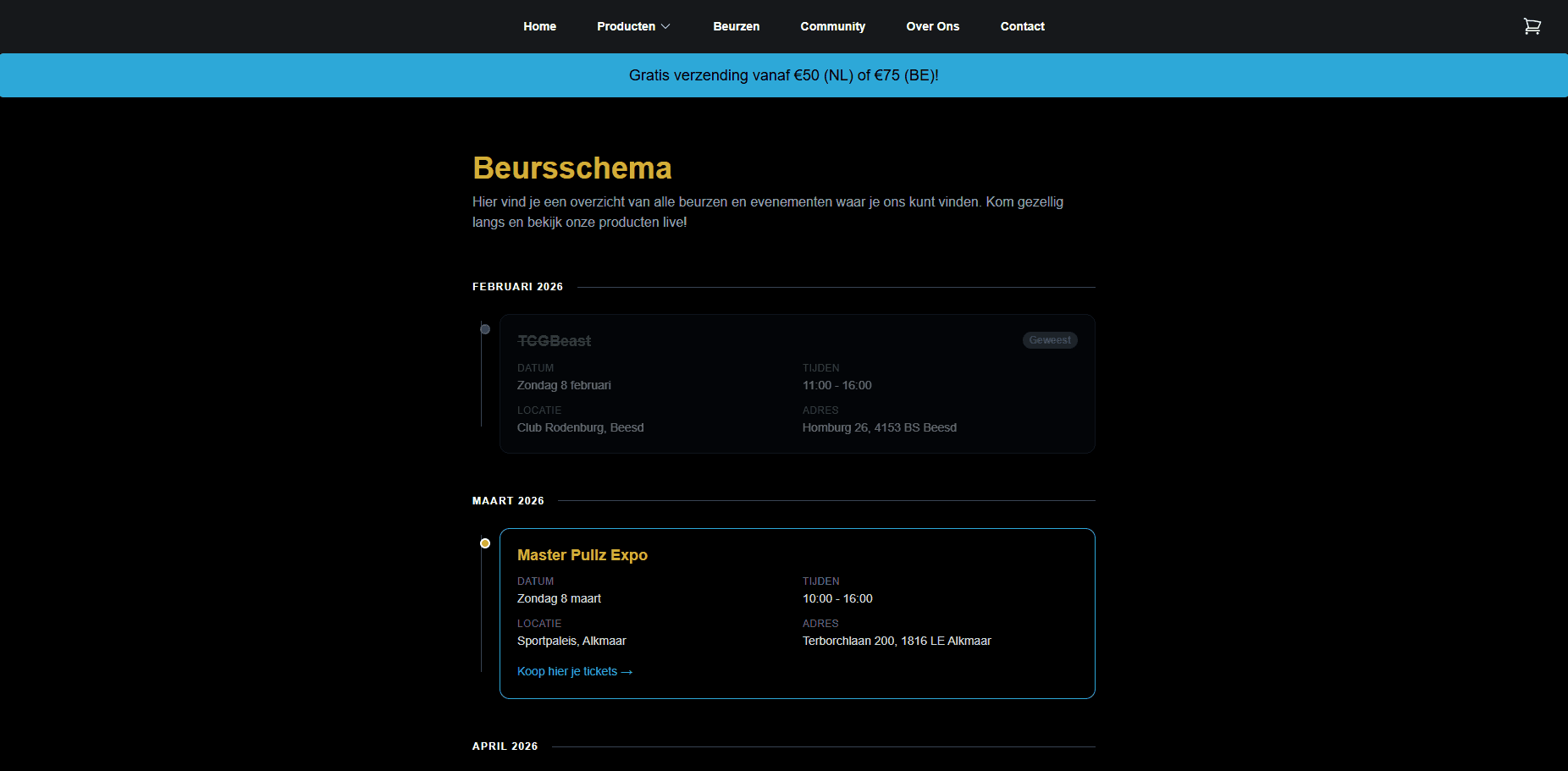Click the 'Koop hier je tickets' link
The image size is (1568, 771).
[x=574, y=671]
